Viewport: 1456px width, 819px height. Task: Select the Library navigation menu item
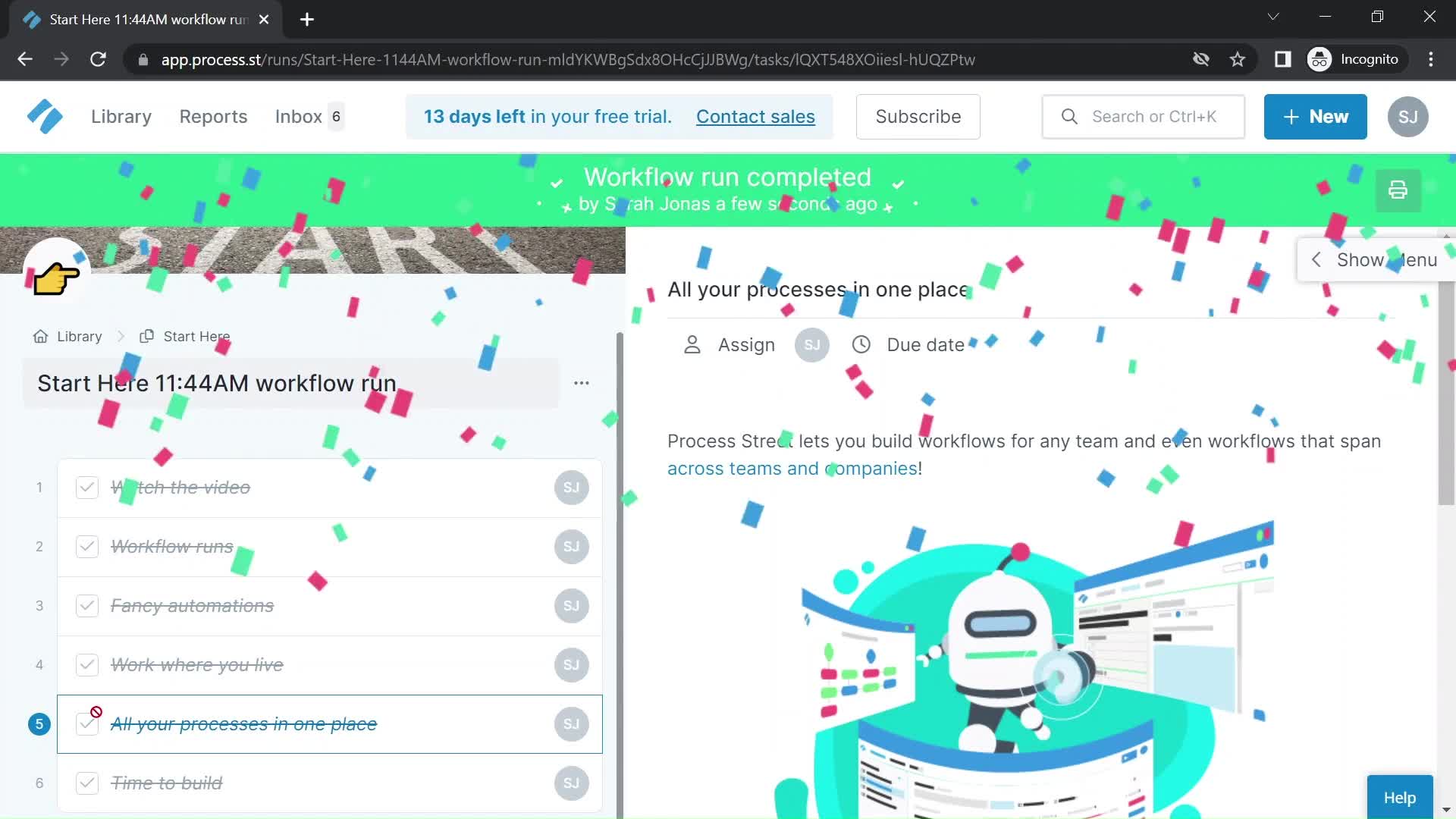click(120, 117)
